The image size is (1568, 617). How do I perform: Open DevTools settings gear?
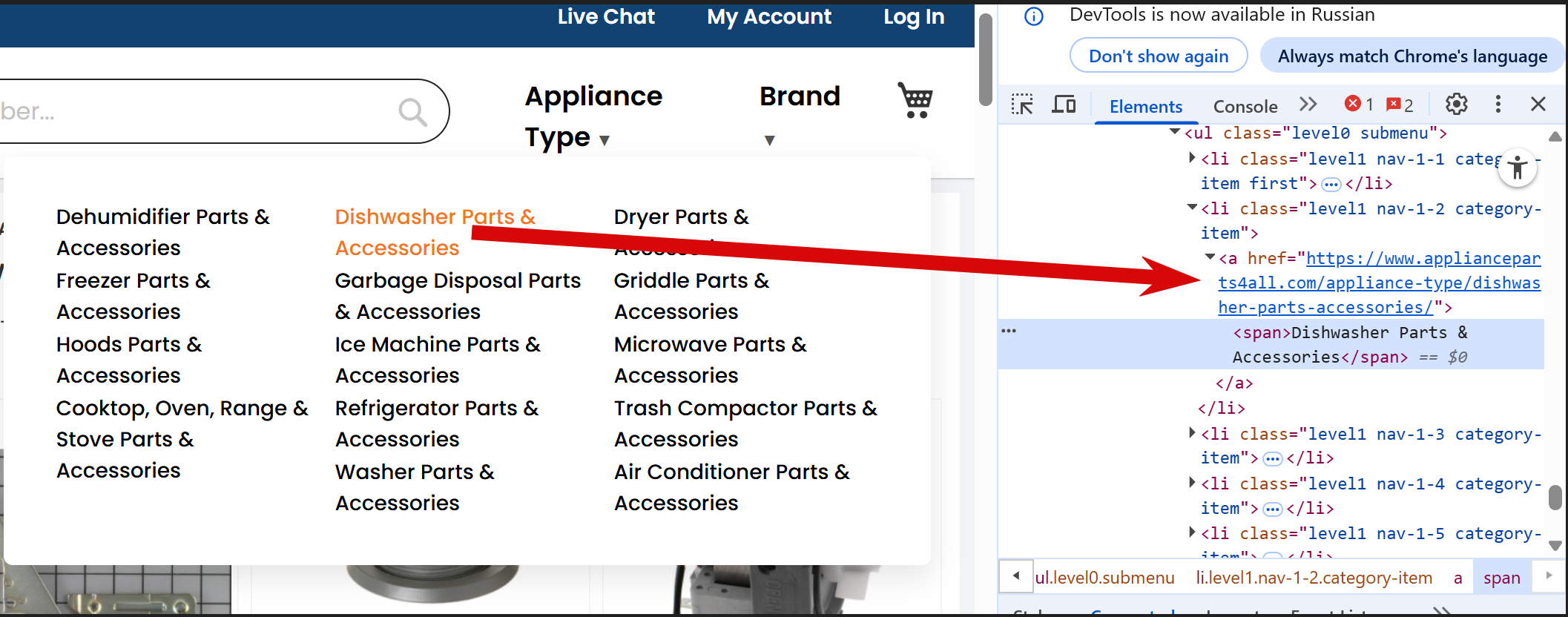(1456, 105)
